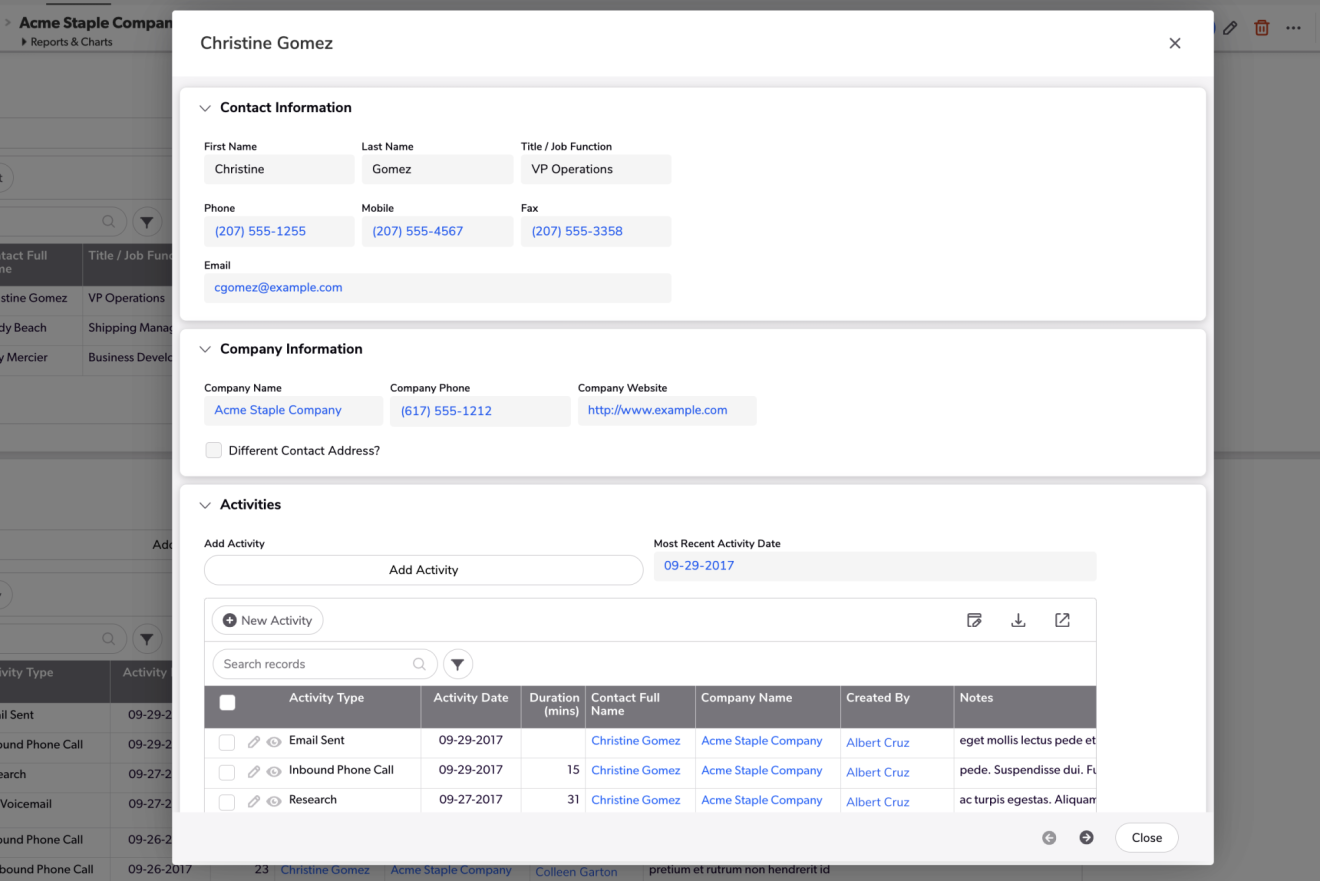Collapse the Company Information section
The height and width of the screenshot is (881, 1320).
pos(205,349)
